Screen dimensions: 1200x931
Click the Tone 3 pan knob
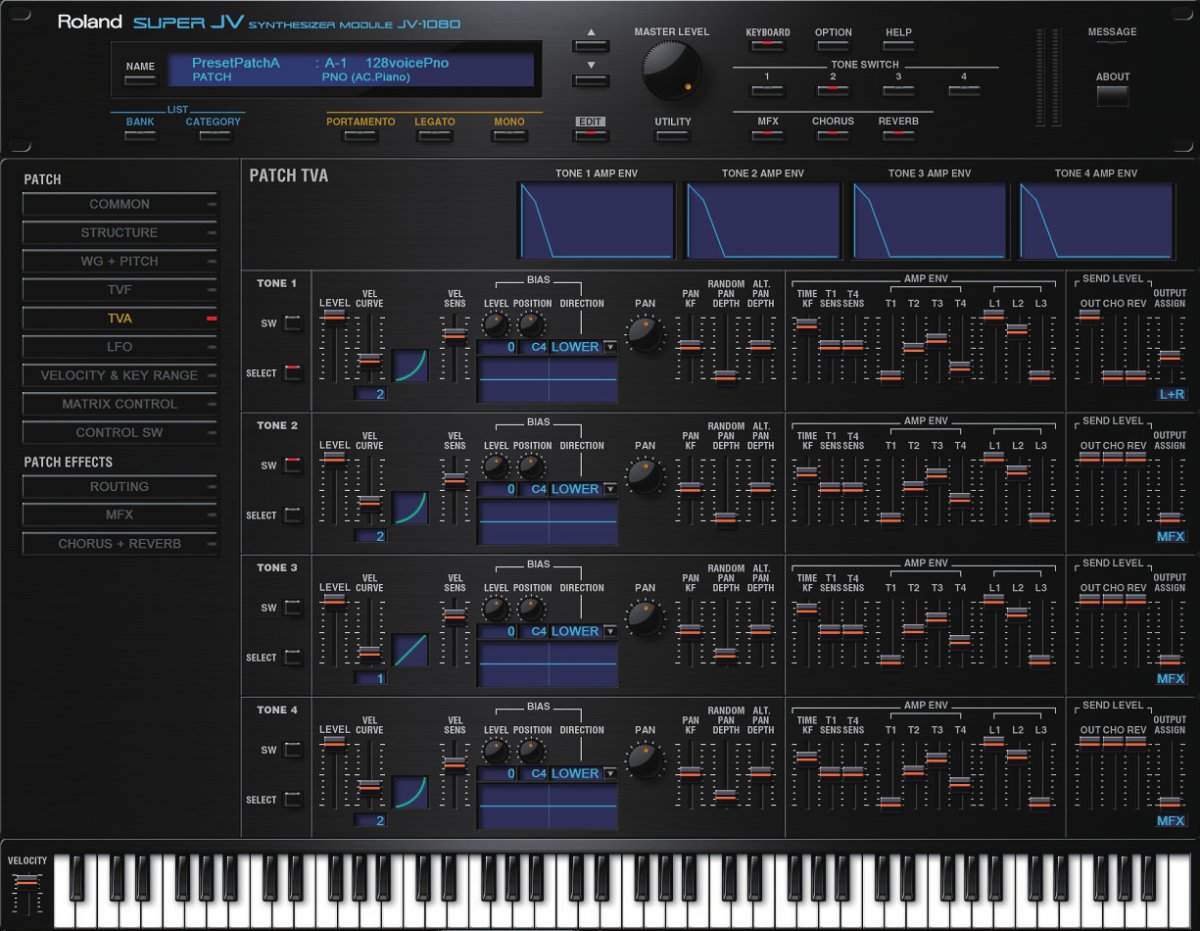tap(645, 617)
